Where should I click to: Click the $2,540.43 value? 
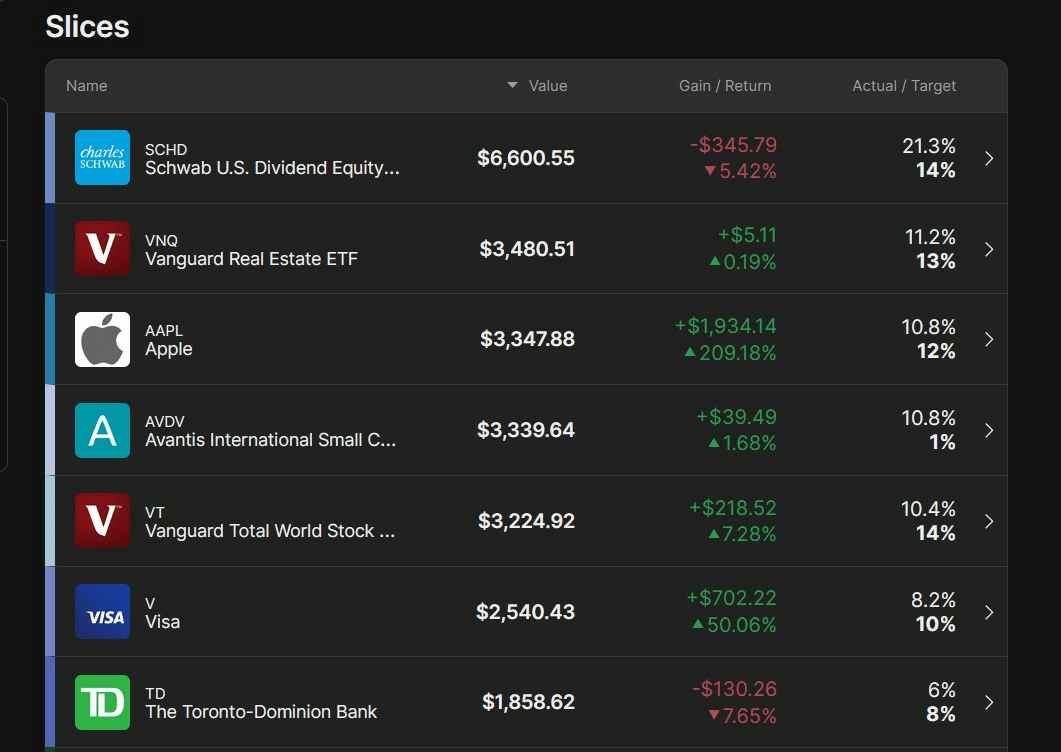tap(525, 612)
